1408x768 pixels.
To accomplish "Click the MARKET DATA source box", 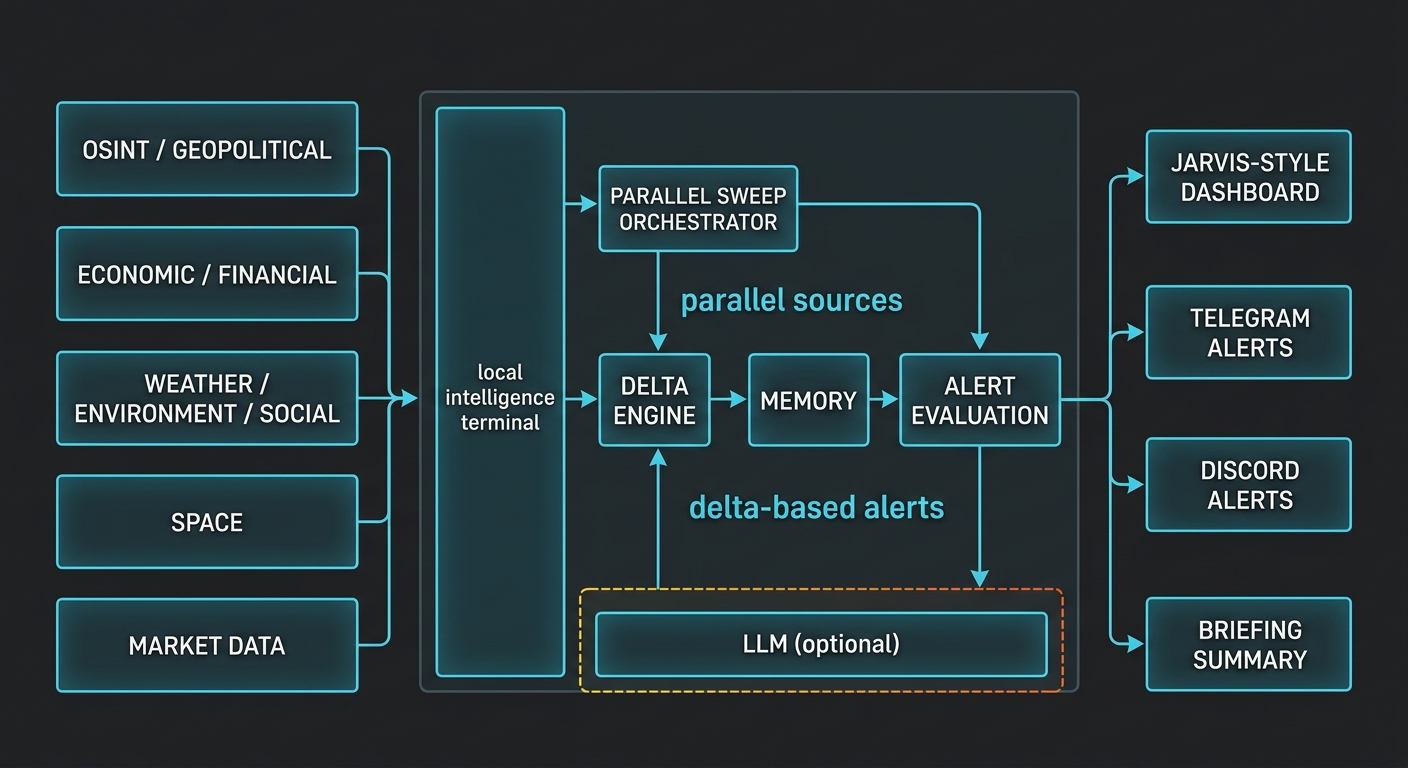I will 207,645.
